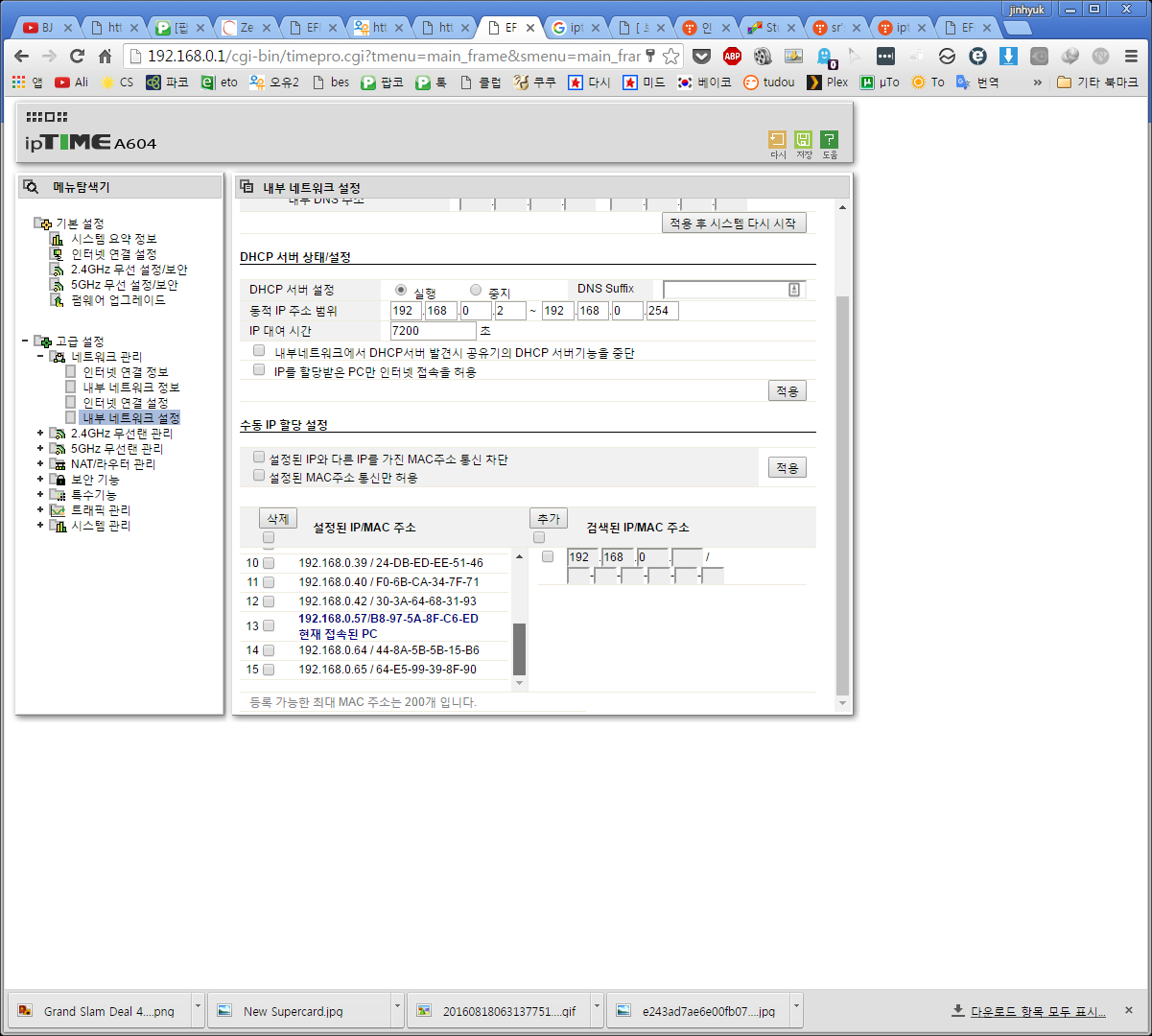The height and width of the screenshot is (1036, 1152).
Task: Click the 추가 button above searched IP/MAC list
Action: click(x=549, y=518)
